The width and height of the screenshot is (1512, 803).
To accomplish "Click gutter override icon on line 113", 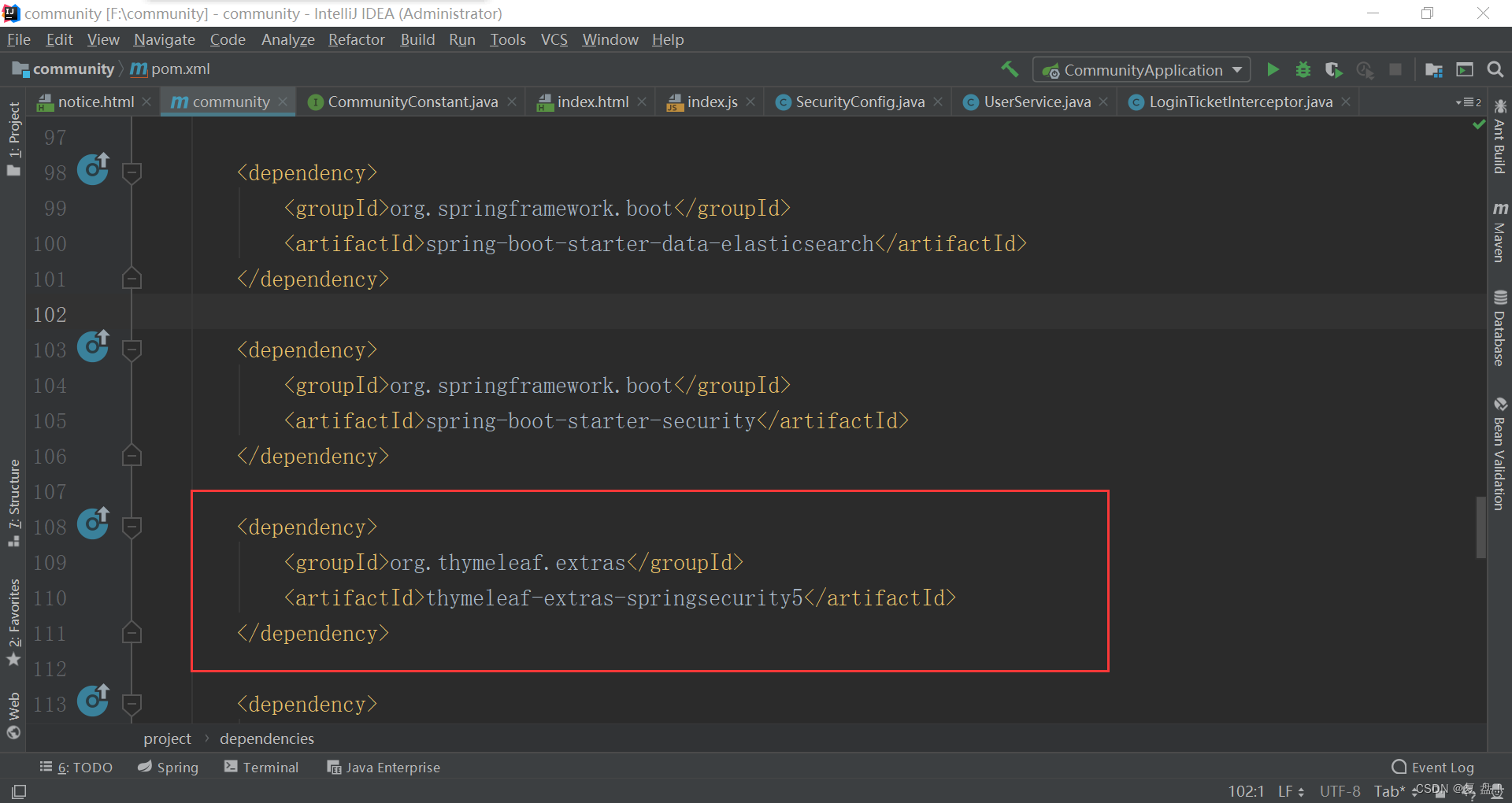I will (x=93, y=700).
